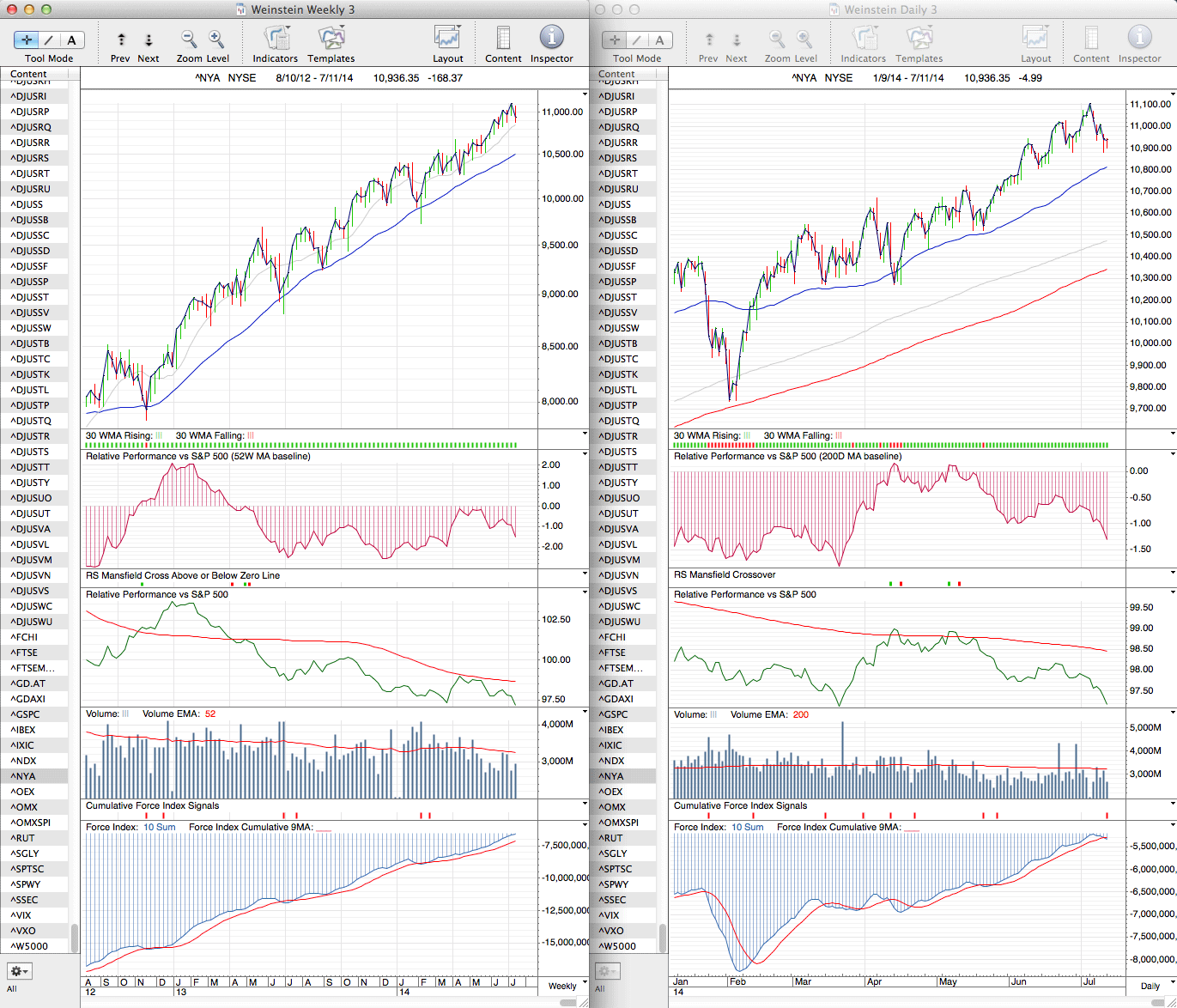Click green 30 WMA Rising swatch in Weekly chart
The width and height of the screenshot is (1177, 1008).
(159, 435)
